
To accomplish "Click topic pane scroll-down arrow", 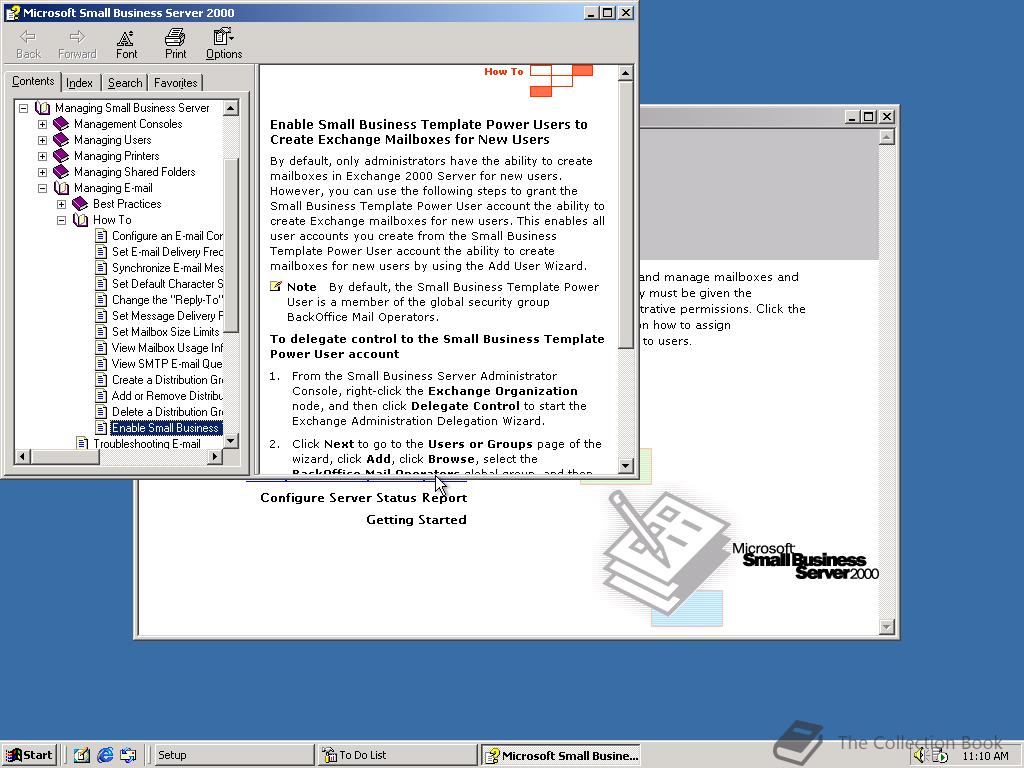I will (x=625, y=466).
